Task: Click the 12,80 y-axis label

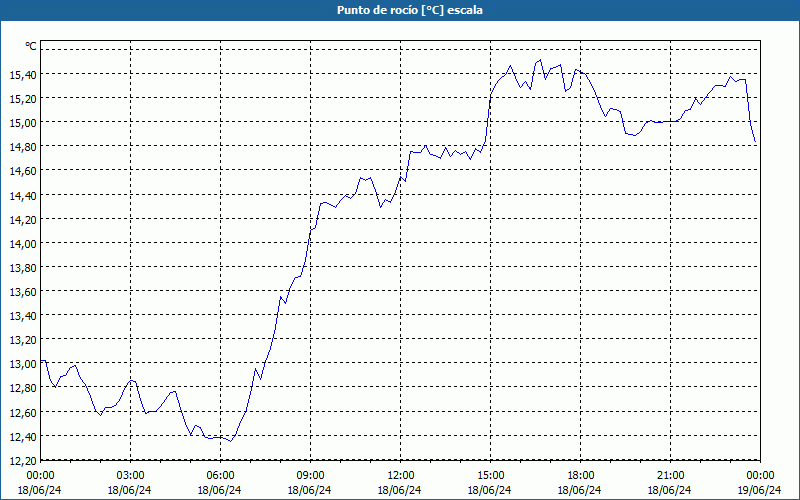Action: pyautogui.click(x=23, y=388)
